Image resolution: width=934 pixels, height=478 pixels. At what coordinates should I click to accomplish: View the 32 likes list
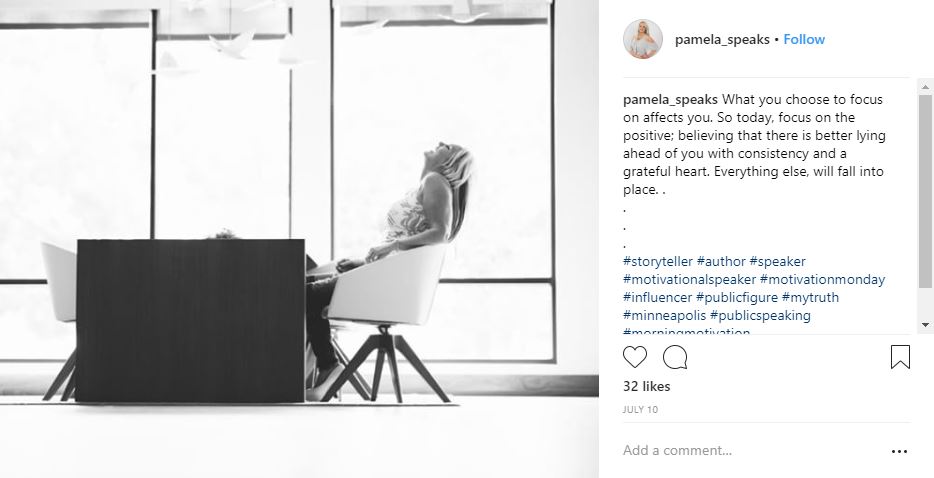[x=646, y=386]
